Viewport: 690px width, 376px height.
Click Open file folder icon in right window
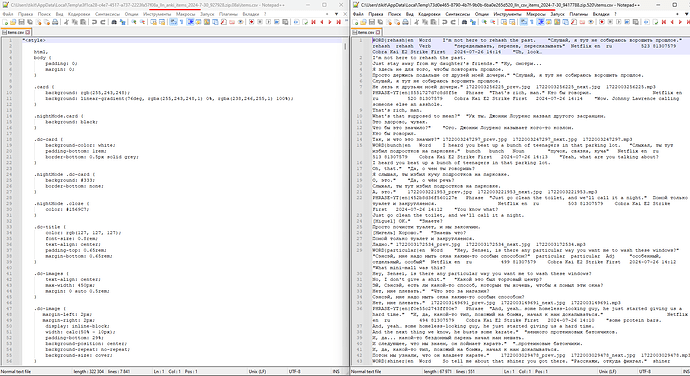pyautogui.click(x=363, y=22)
